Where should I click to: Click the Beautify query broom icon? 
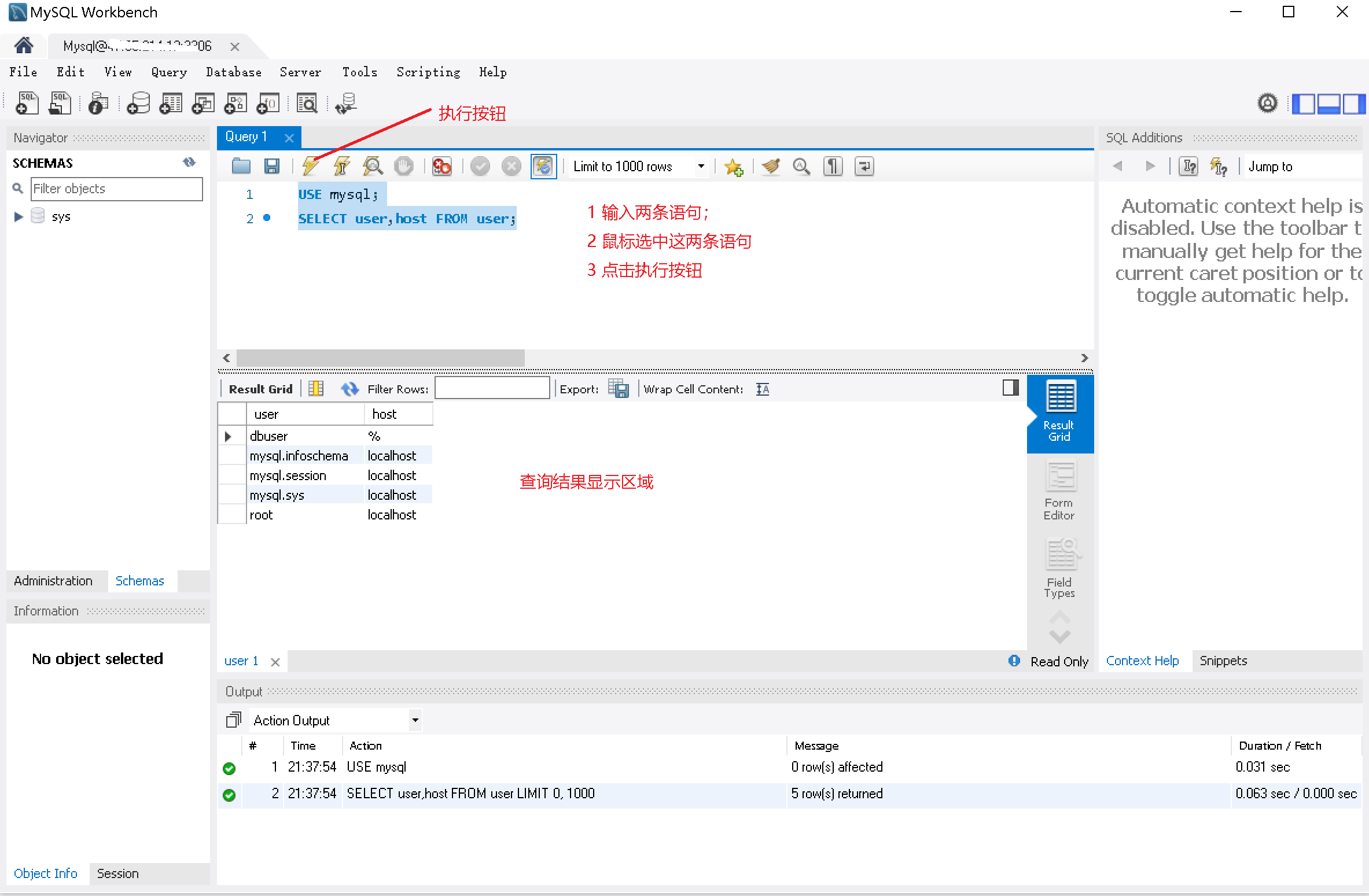(771, 167)
